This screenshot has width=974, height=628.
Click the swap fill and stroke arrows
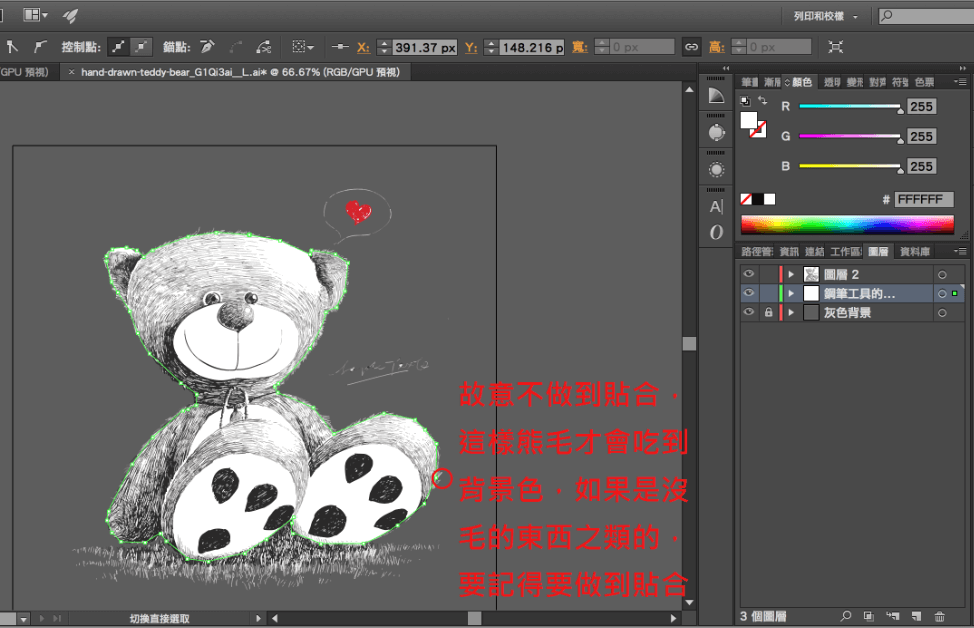(763, 101)
